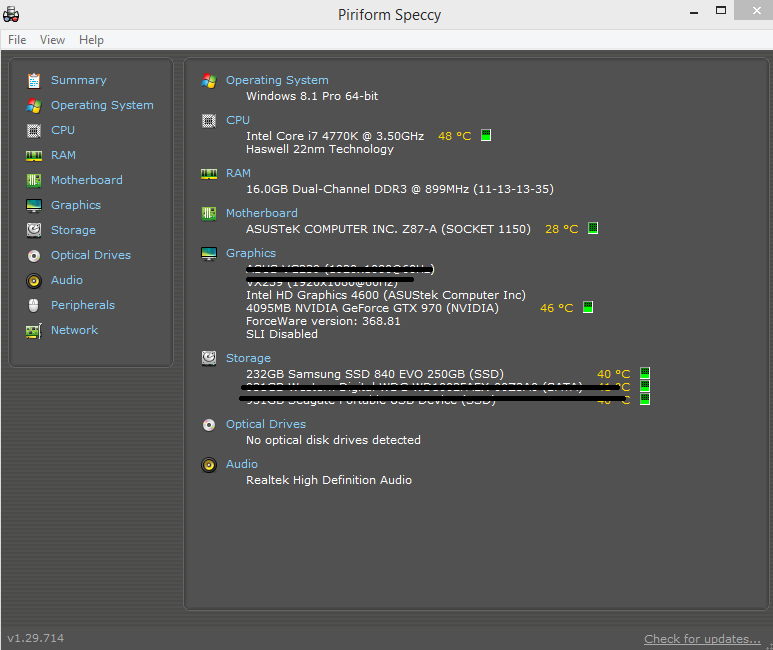This screenshot has height=650, width=773.
Task: Click the RAM module icon in sidebar
Action: click(x=34, y=155)
